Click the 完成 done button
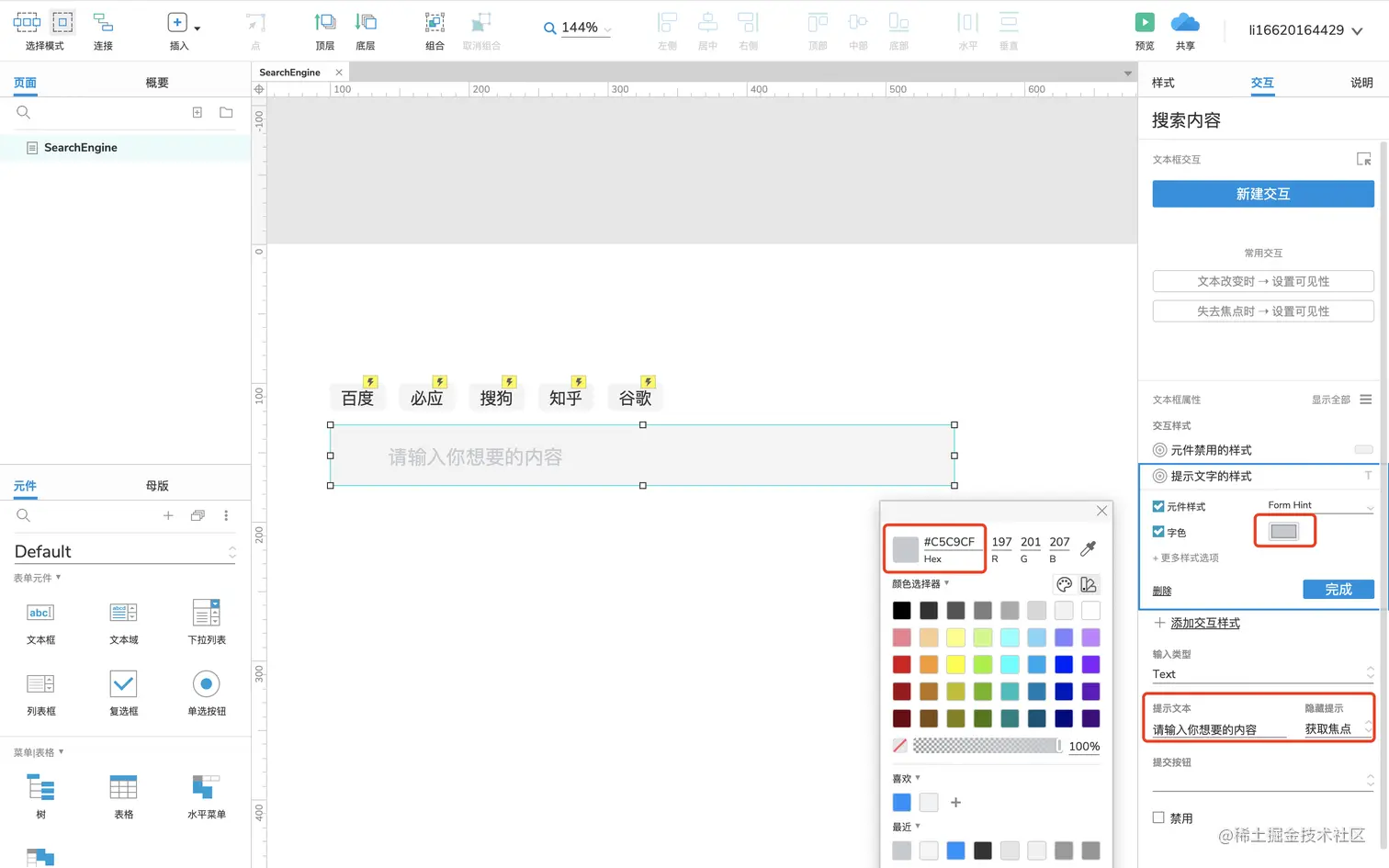Image resolution: width=1389 pixels, height=868 pixels. 1338,590
